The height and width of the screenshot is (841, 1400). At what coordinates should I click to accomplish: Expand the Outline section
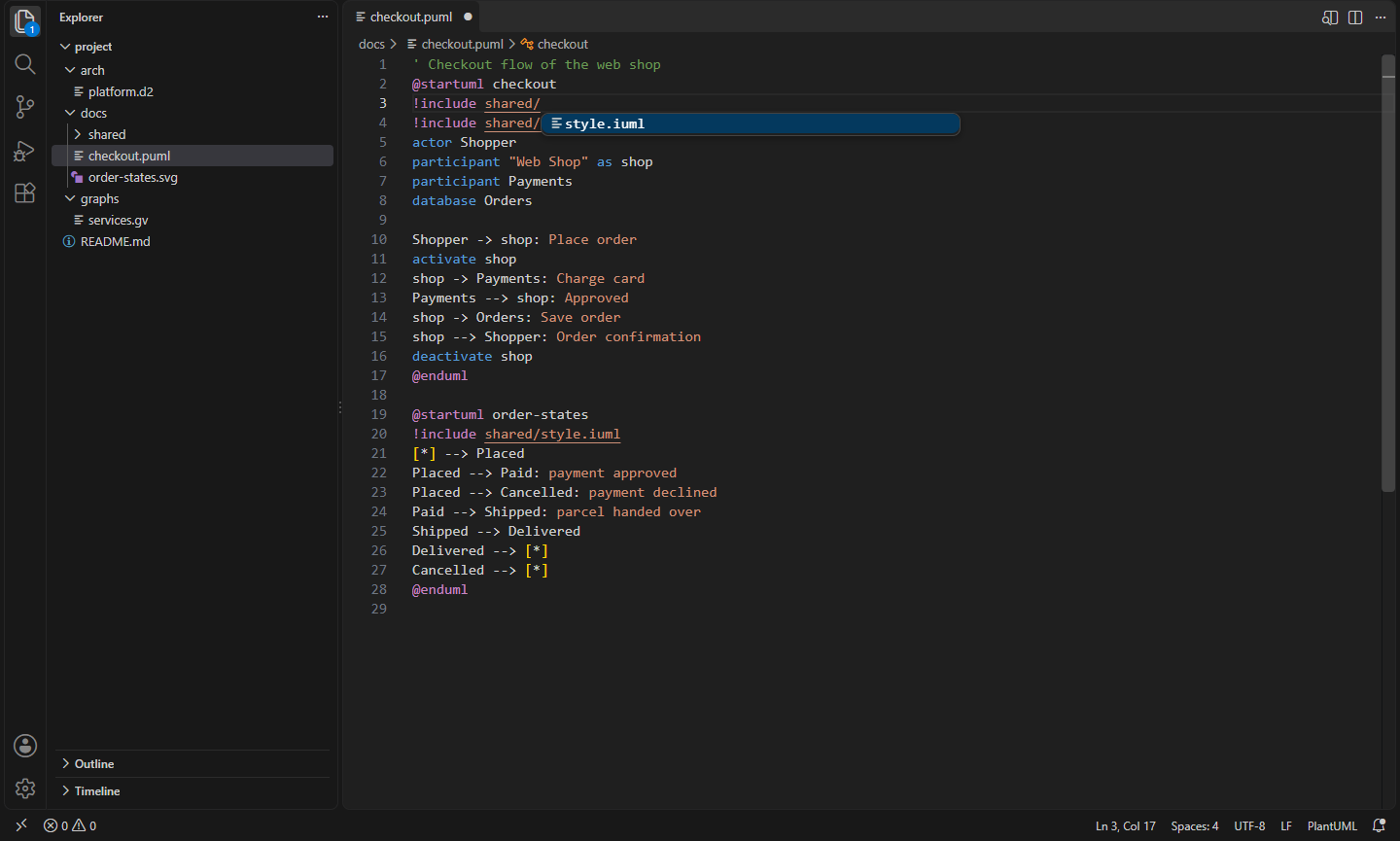pyautogui.click(x=192, y=764)
